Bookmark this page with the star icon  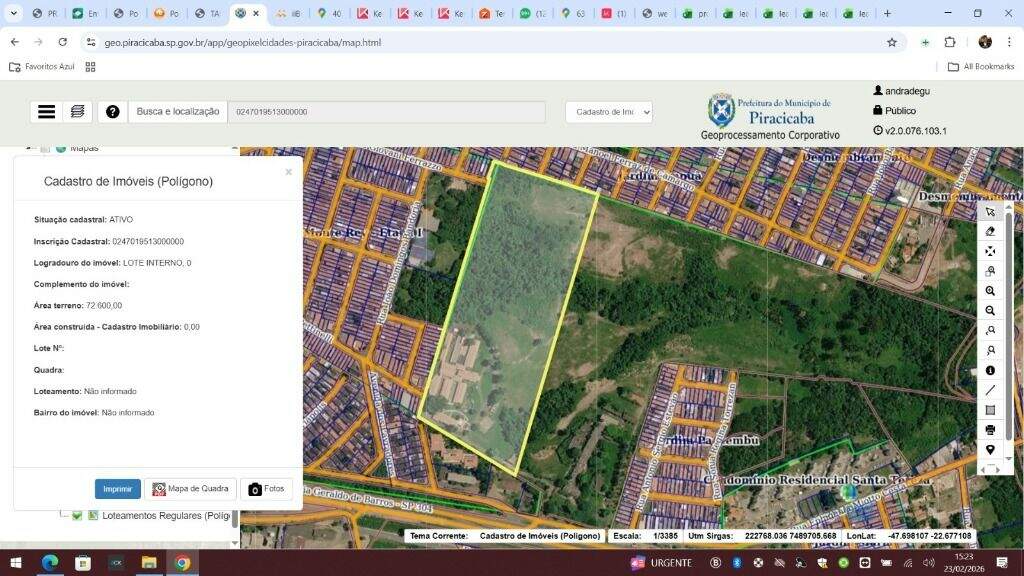891,42
